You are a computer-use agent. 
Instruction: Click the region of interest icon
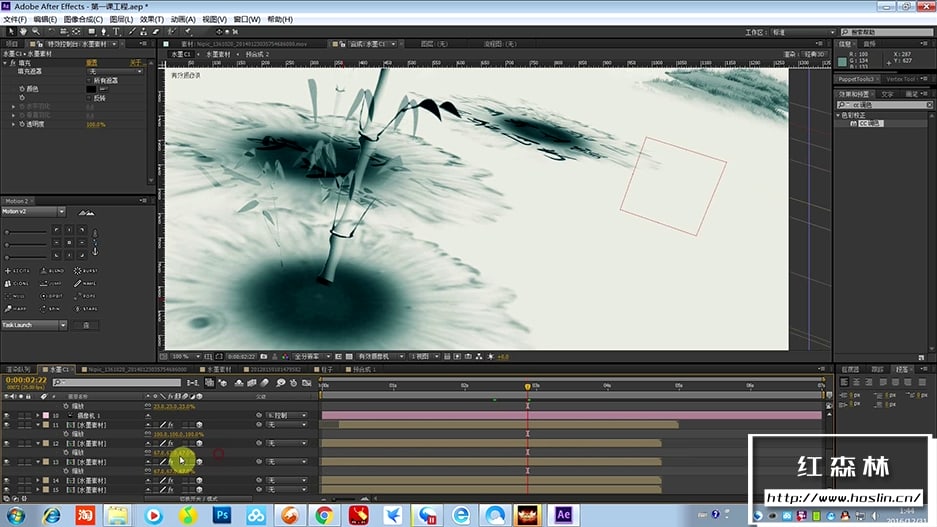(x=338, y=357)
